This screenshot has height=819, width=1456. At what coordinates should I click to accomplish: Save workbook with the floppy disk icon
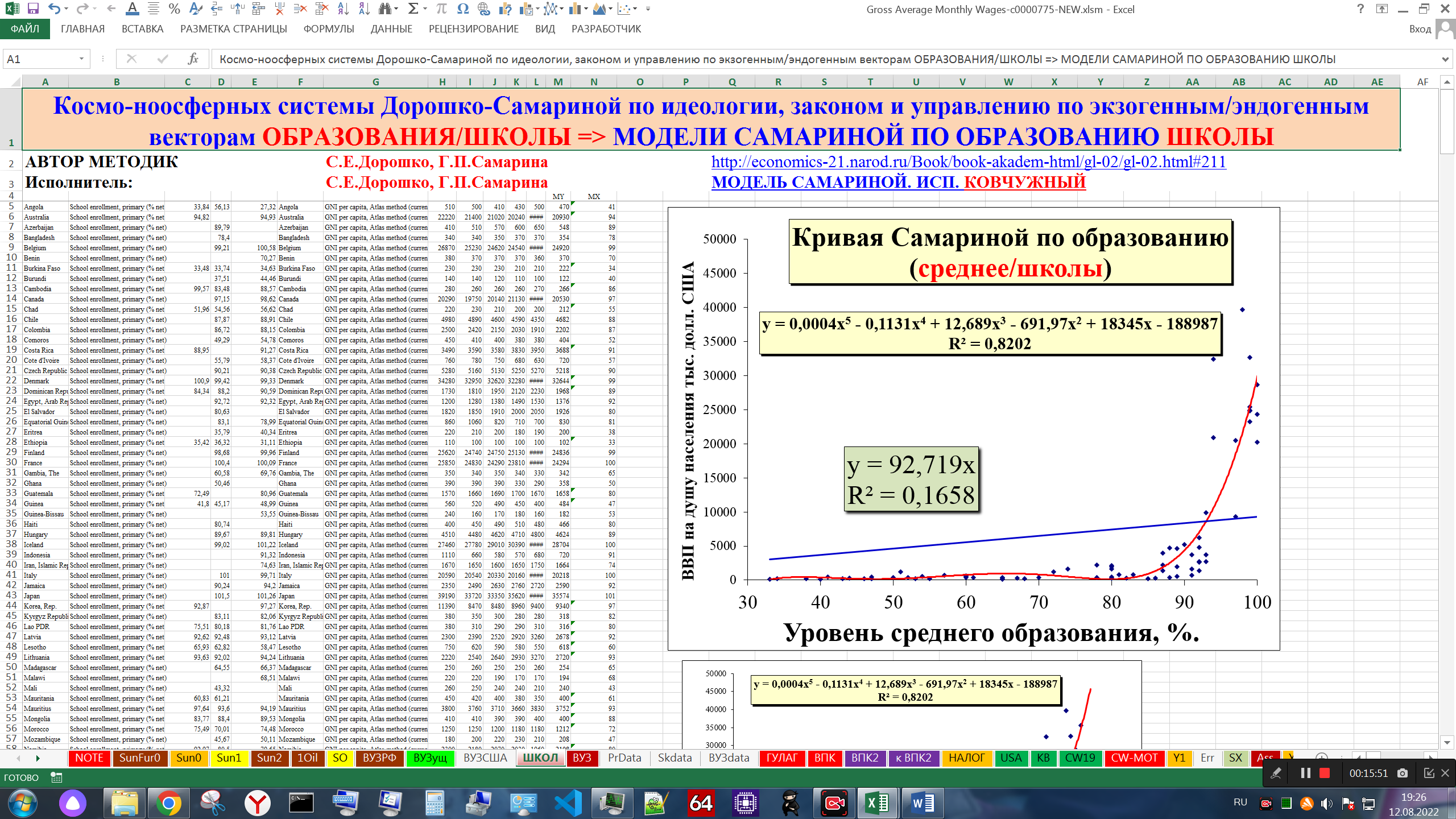pyautogui.click(x=33, y=9)
